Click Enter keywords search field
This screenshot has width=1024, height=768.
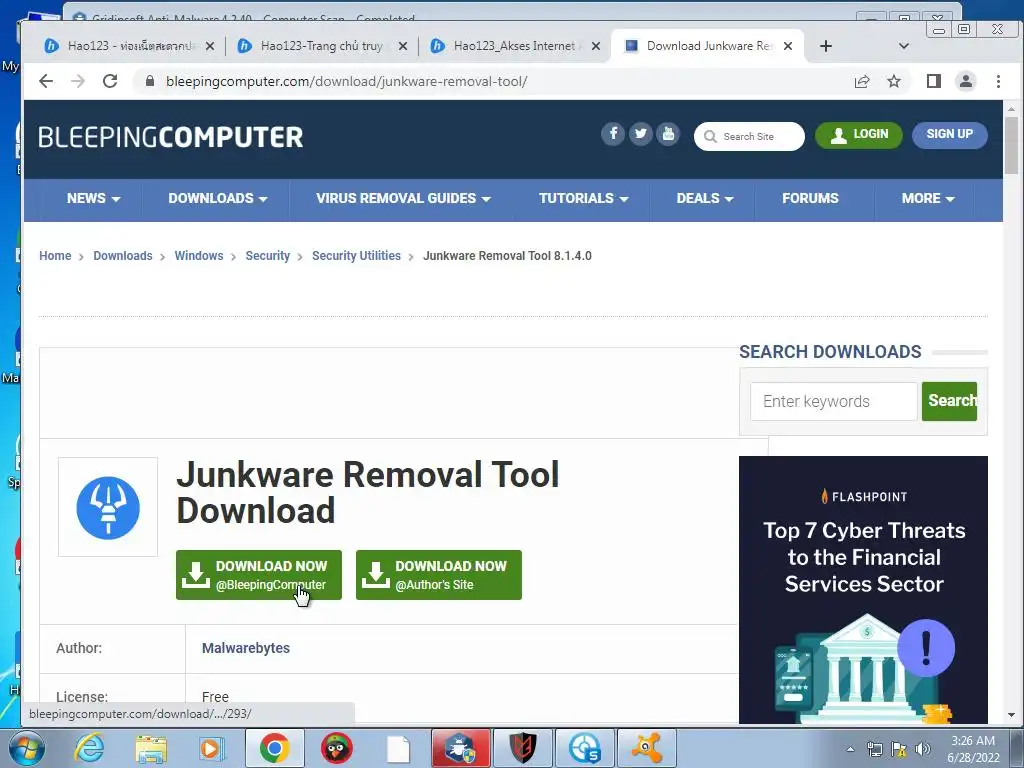click(x=833, y=401)
